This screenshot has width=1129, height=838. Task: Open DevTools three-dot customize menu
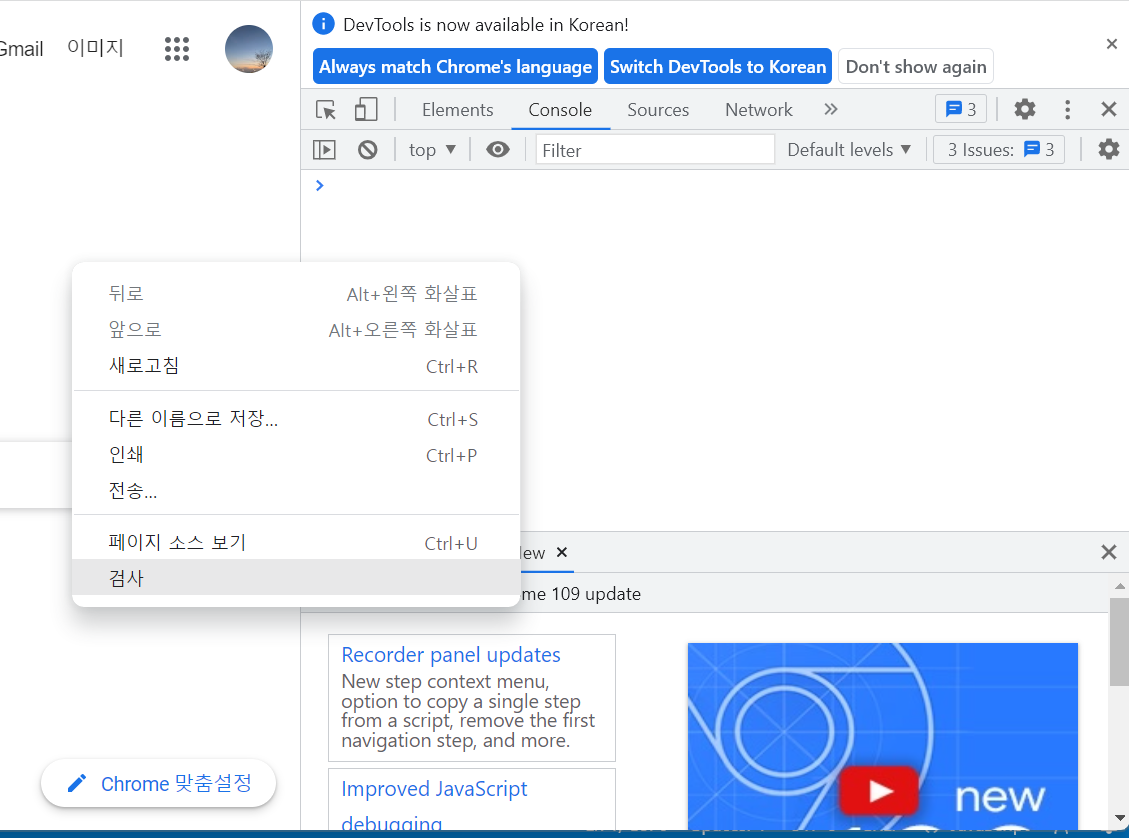[1067, 109]
